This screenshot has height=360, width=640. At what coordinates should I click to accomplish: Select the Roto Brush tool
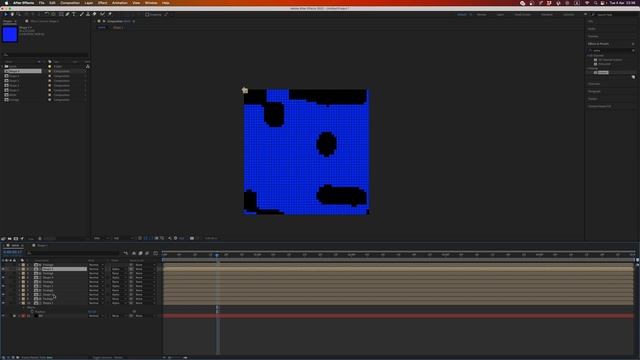pyautogui.click(x=102, y=14)
